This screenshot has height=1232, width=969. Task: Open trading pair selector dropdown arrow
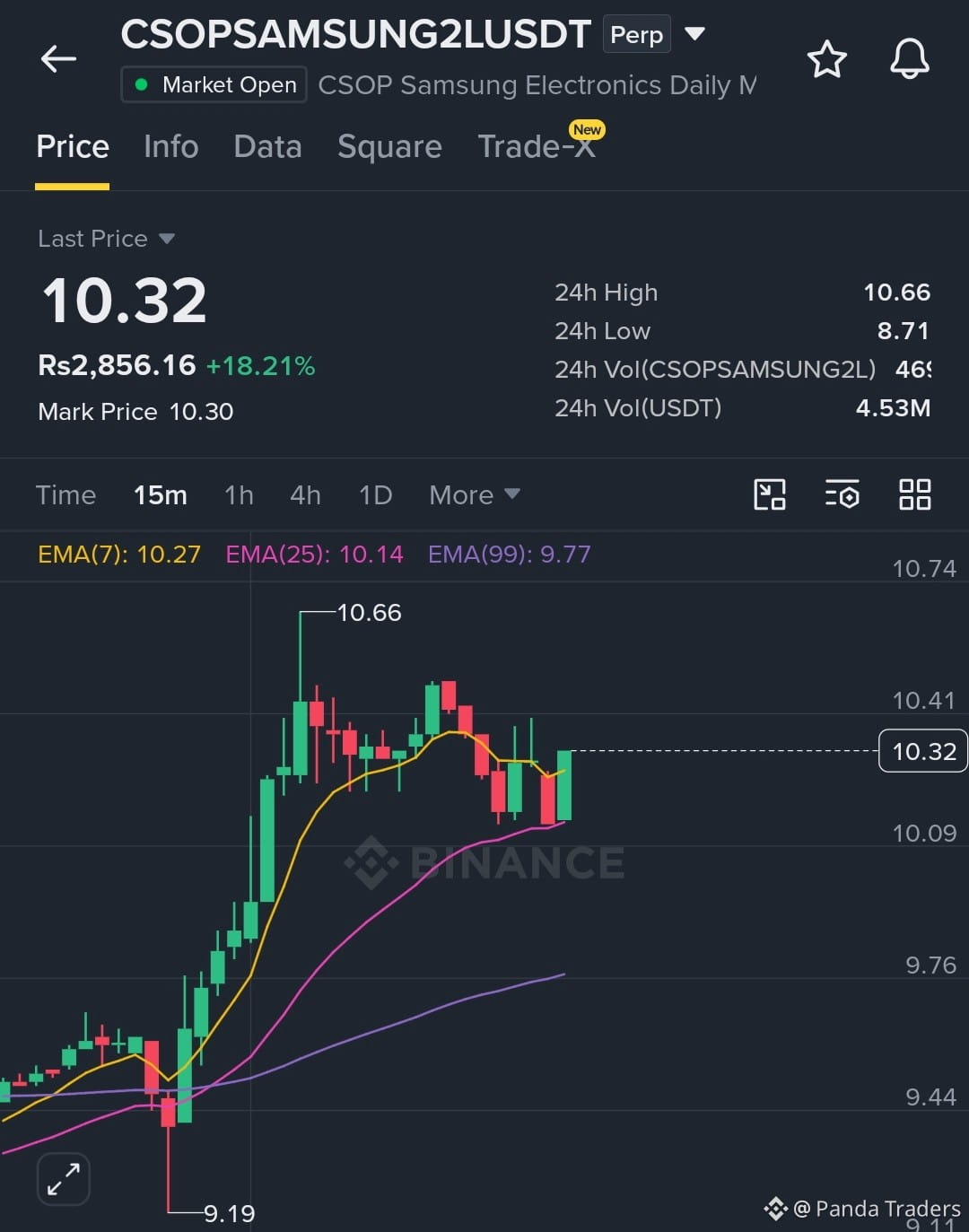pyautogui.click(x=694, y=35)
